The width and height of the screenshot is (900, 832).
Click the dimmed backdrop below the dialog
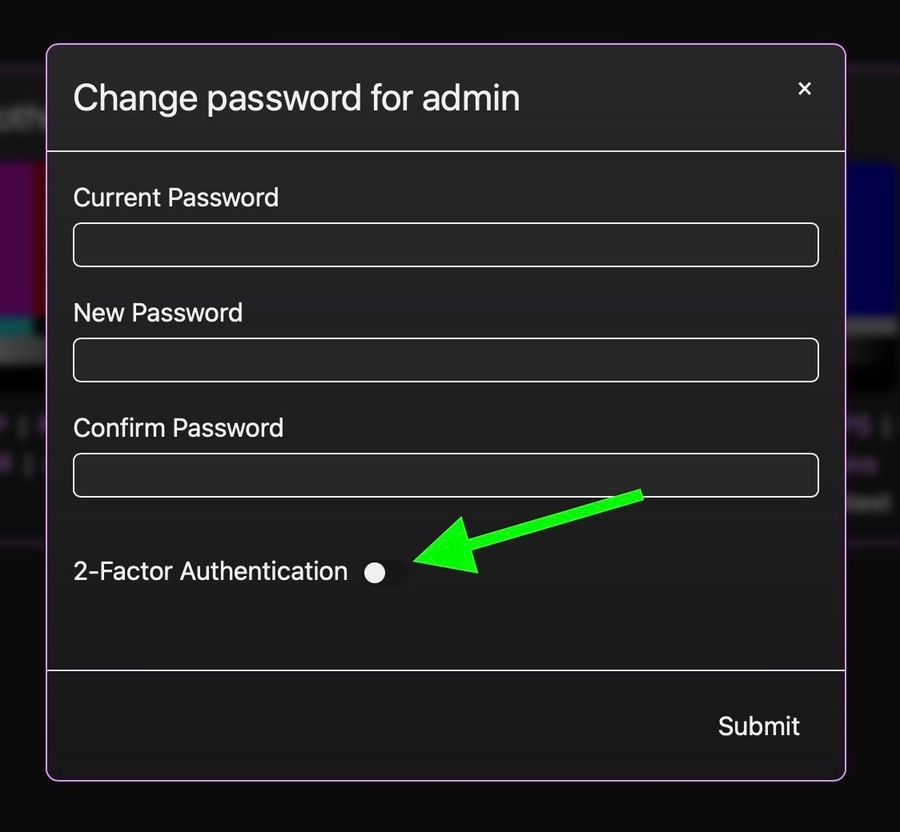pyautogui.click(x=450, y=806)
